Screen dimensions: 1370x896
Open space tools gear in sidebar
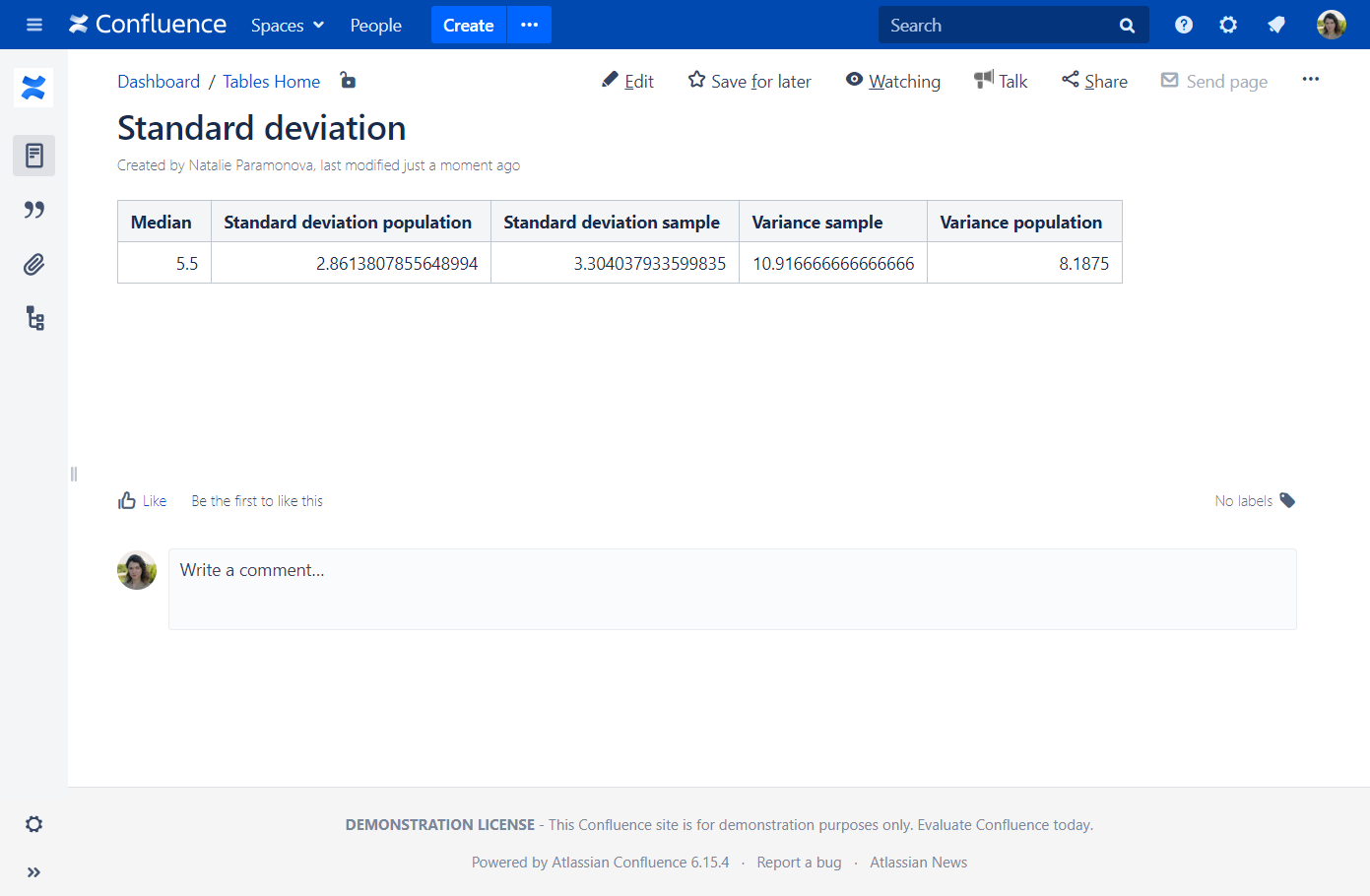tap(33, 824)
